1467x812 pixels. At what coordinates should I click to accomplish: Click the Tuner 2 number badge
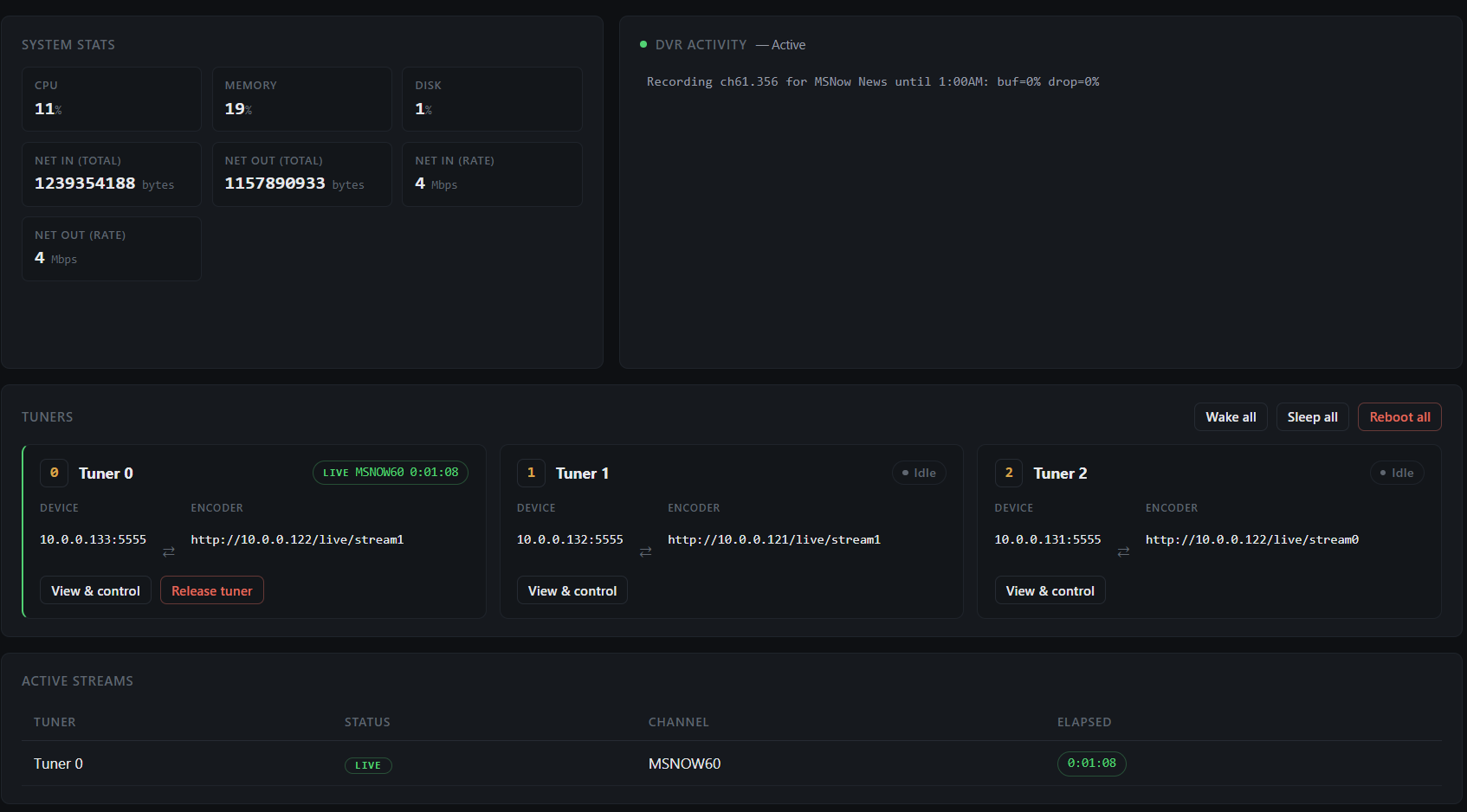(1009, 473)
